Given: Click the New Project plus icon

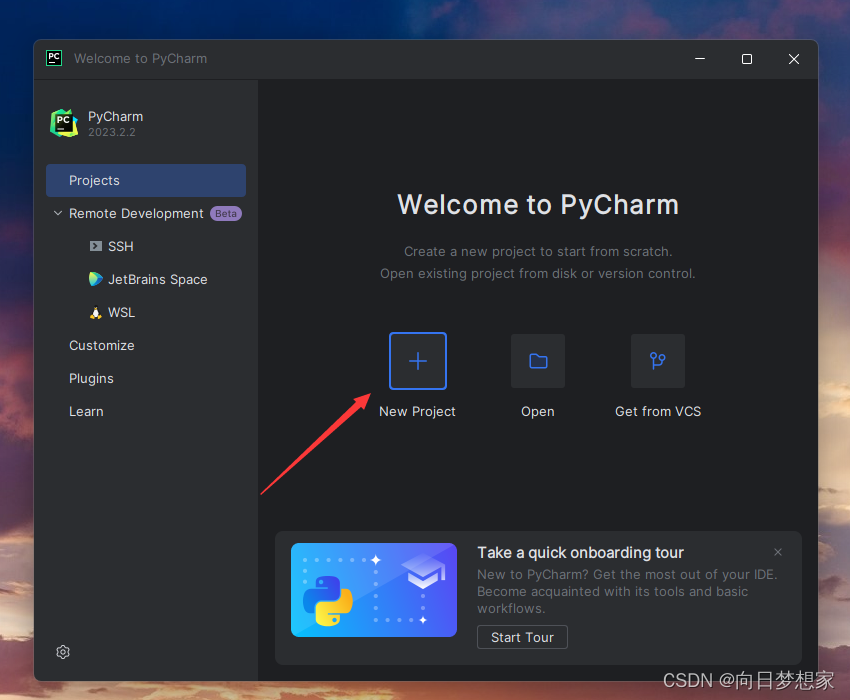Looking at the screenshot, I should coord(418,361).
